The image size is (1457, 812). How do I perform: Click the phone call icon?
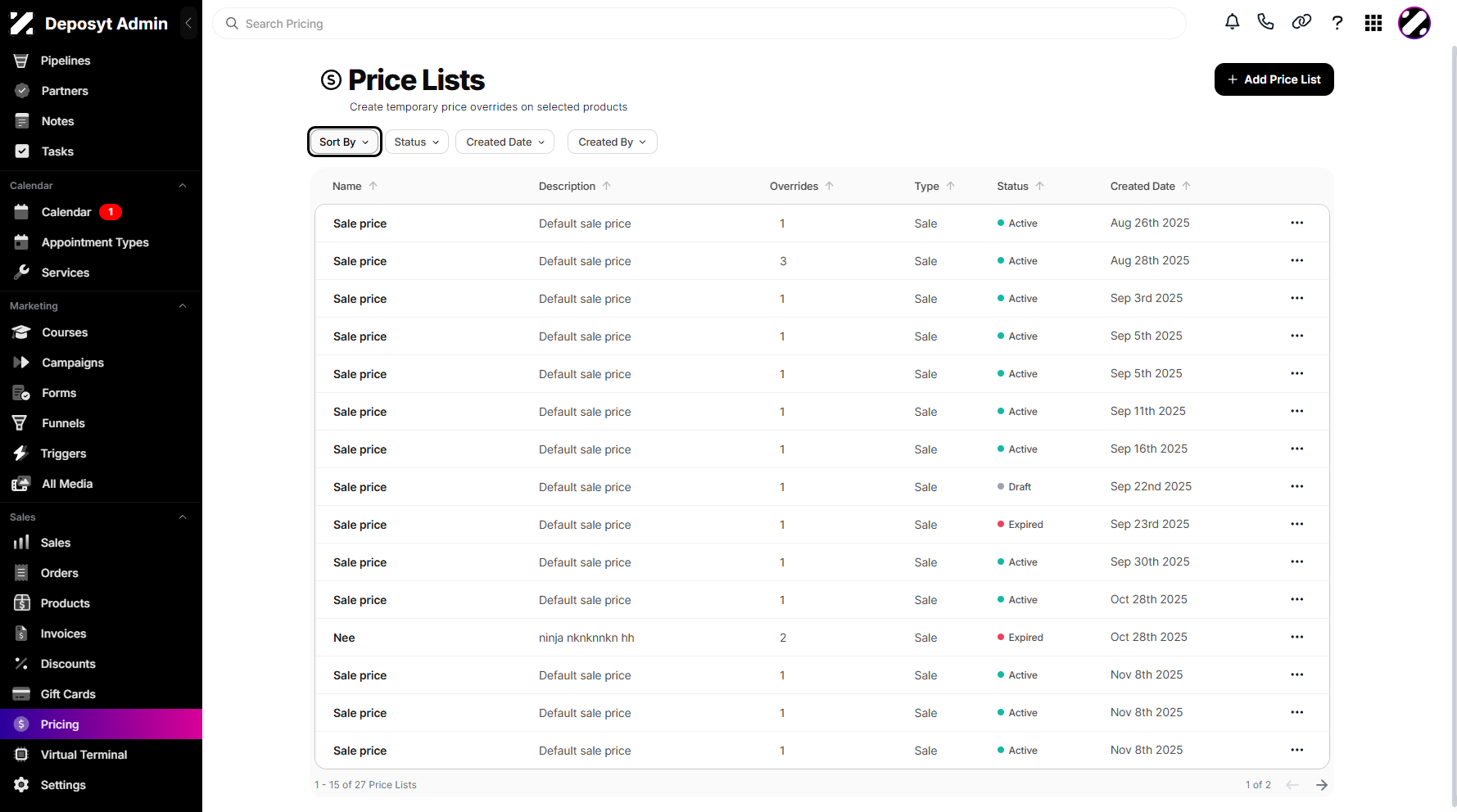tap(1266, 23)
